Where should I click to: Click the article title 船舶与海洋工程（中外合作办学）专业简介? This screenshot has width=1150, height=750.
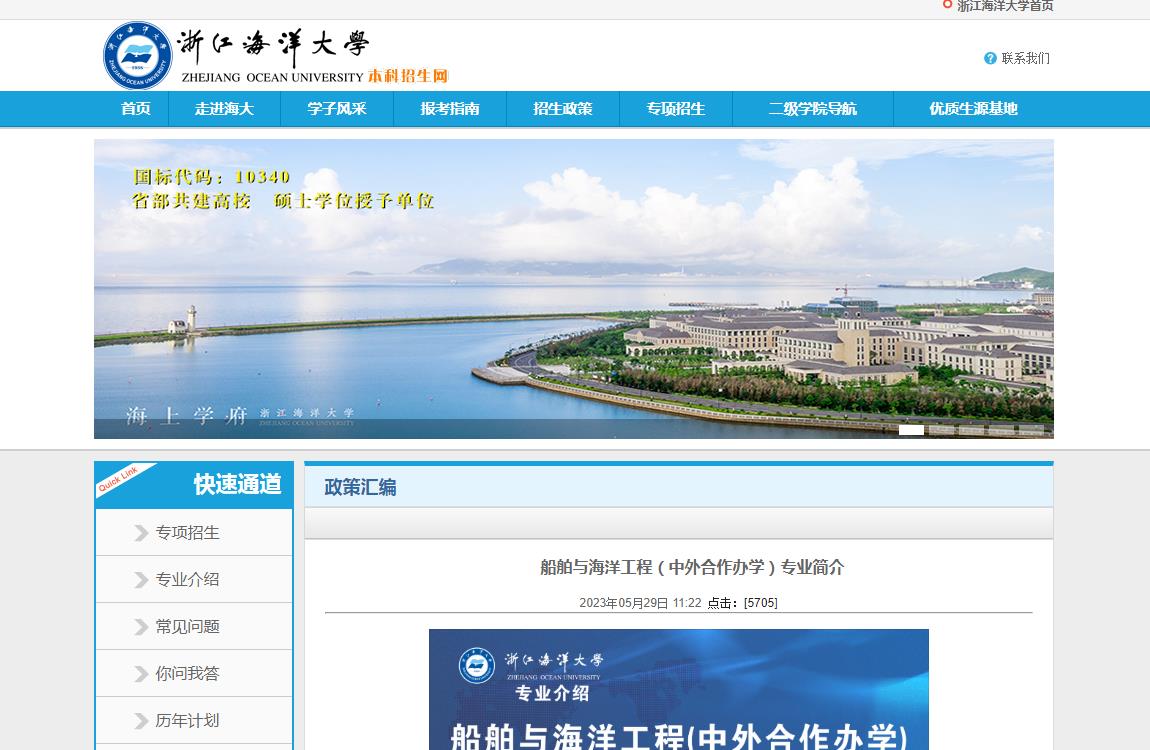point(692,567)
